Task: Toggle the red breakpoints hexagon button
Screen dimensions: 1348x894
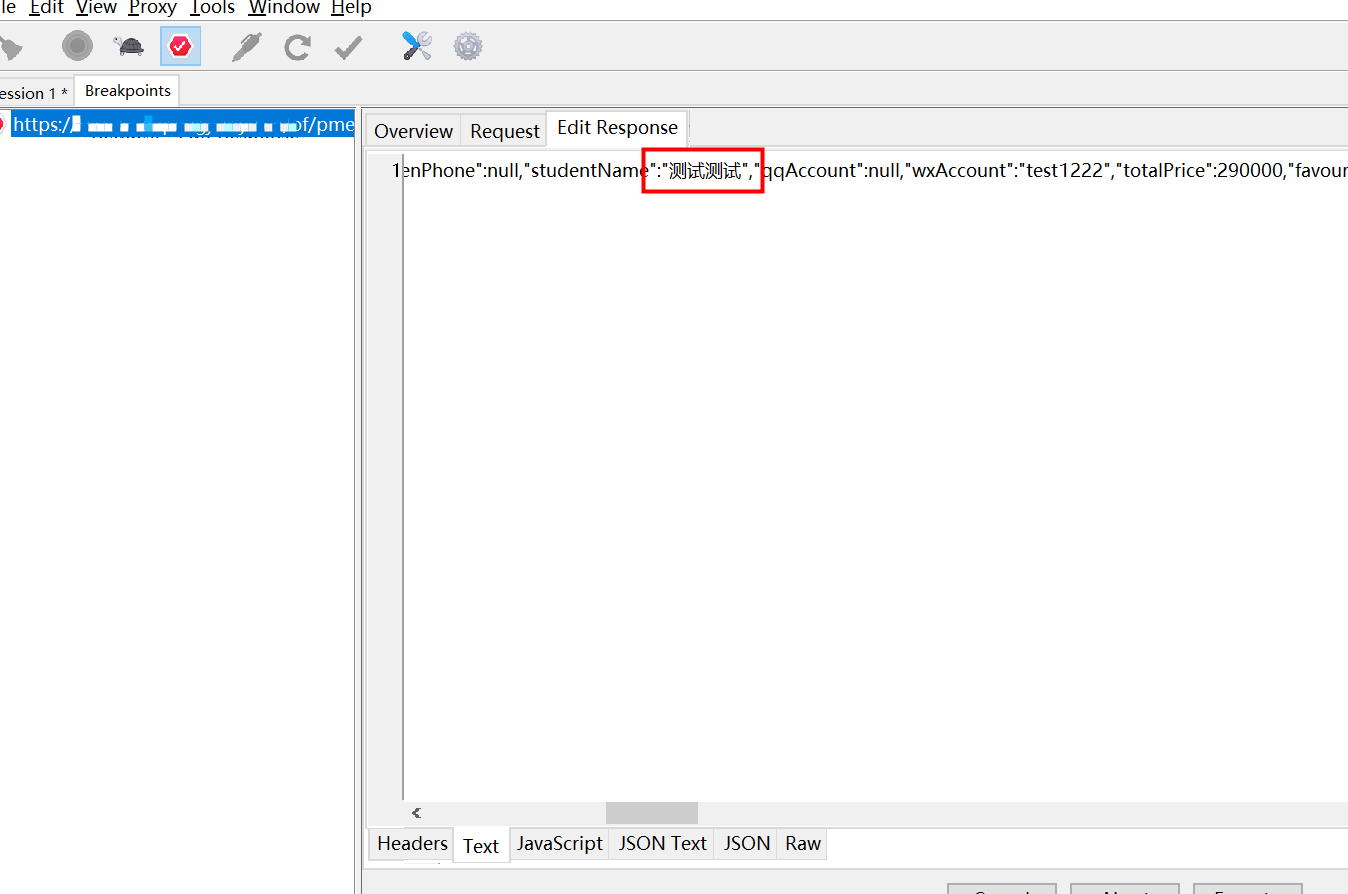Action: pos(180,46)
